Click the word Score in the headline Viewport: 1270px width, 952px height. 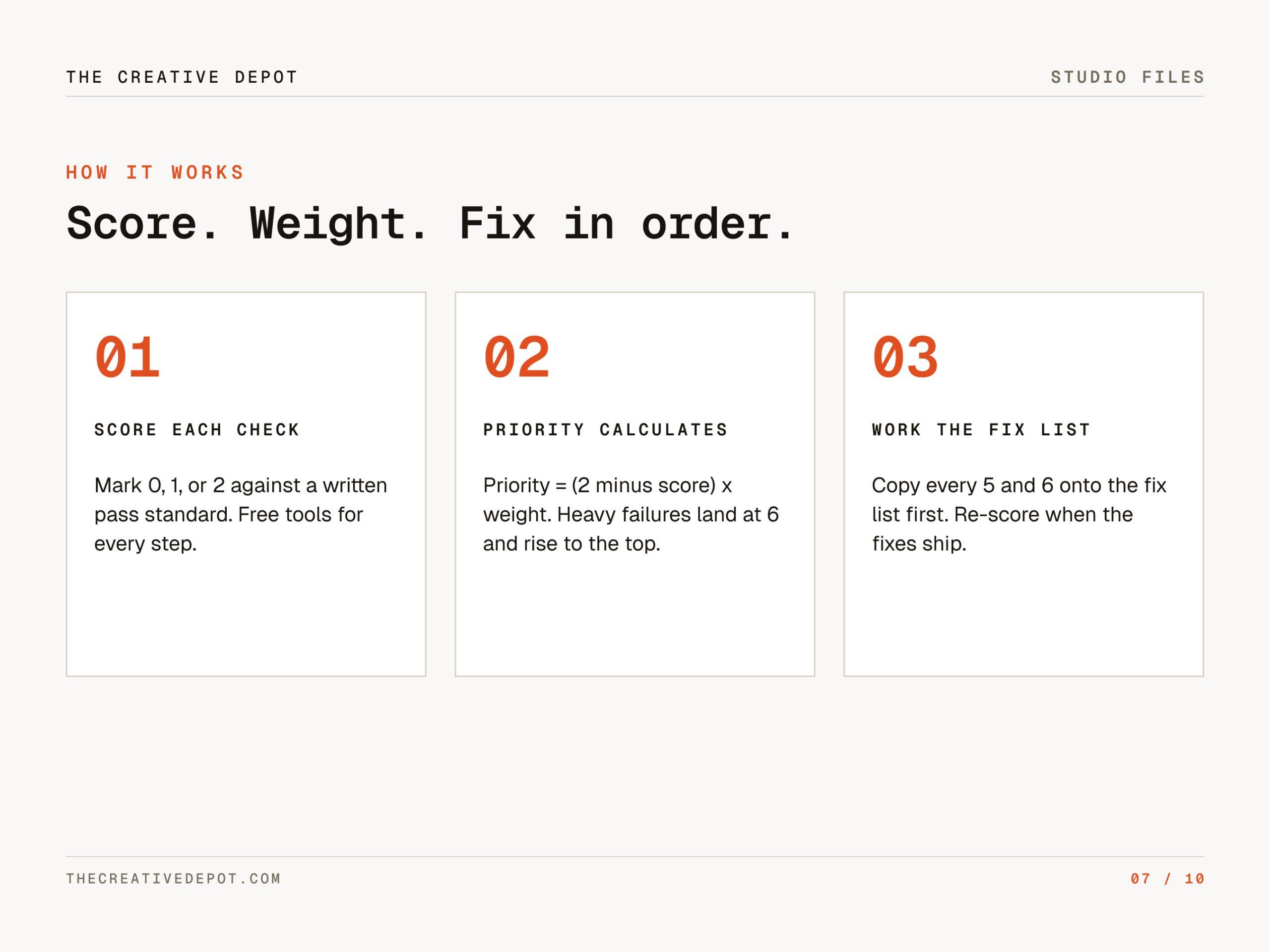coord(142,224)
